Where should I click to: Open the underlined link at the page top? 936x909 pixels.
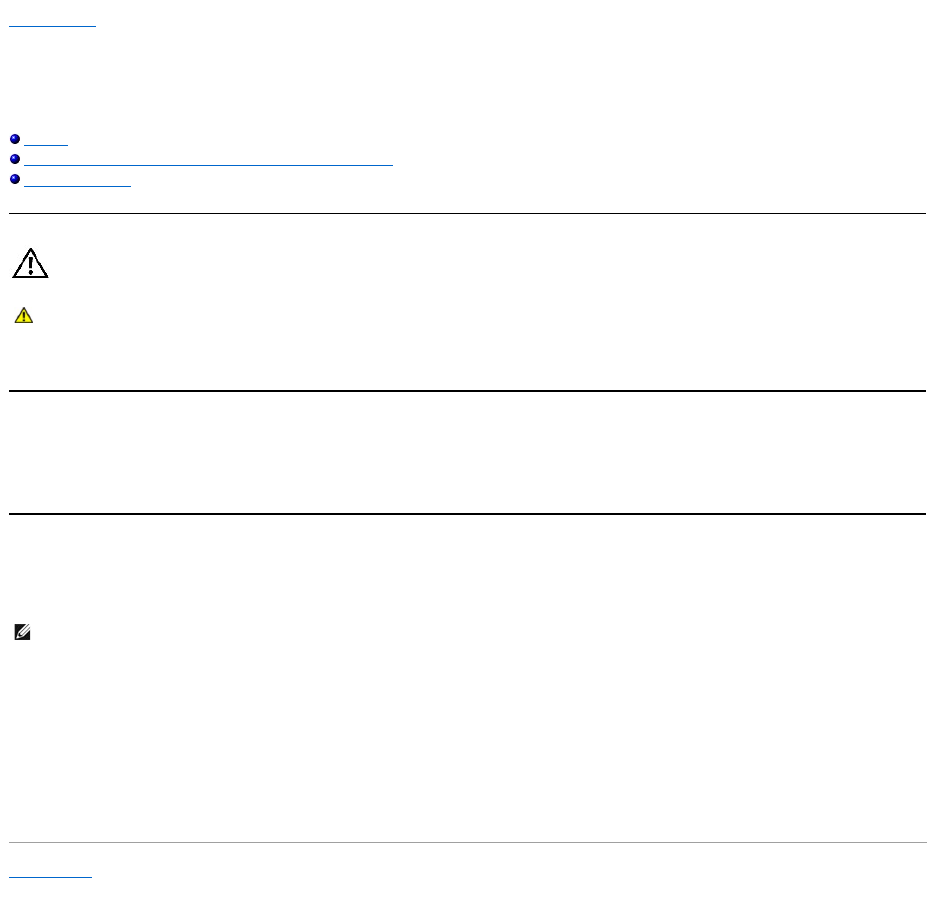52,22
